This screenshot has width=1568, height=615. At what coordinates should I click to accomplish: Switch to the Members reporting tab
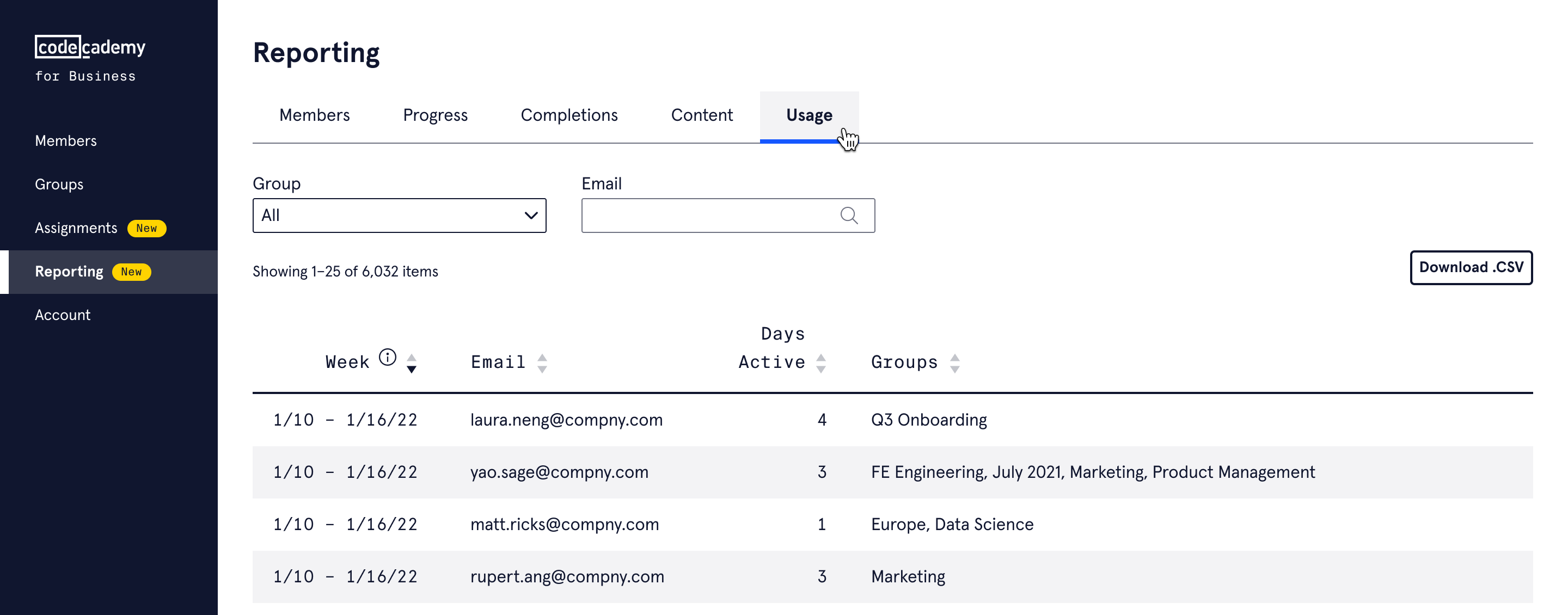coord(314,115)
